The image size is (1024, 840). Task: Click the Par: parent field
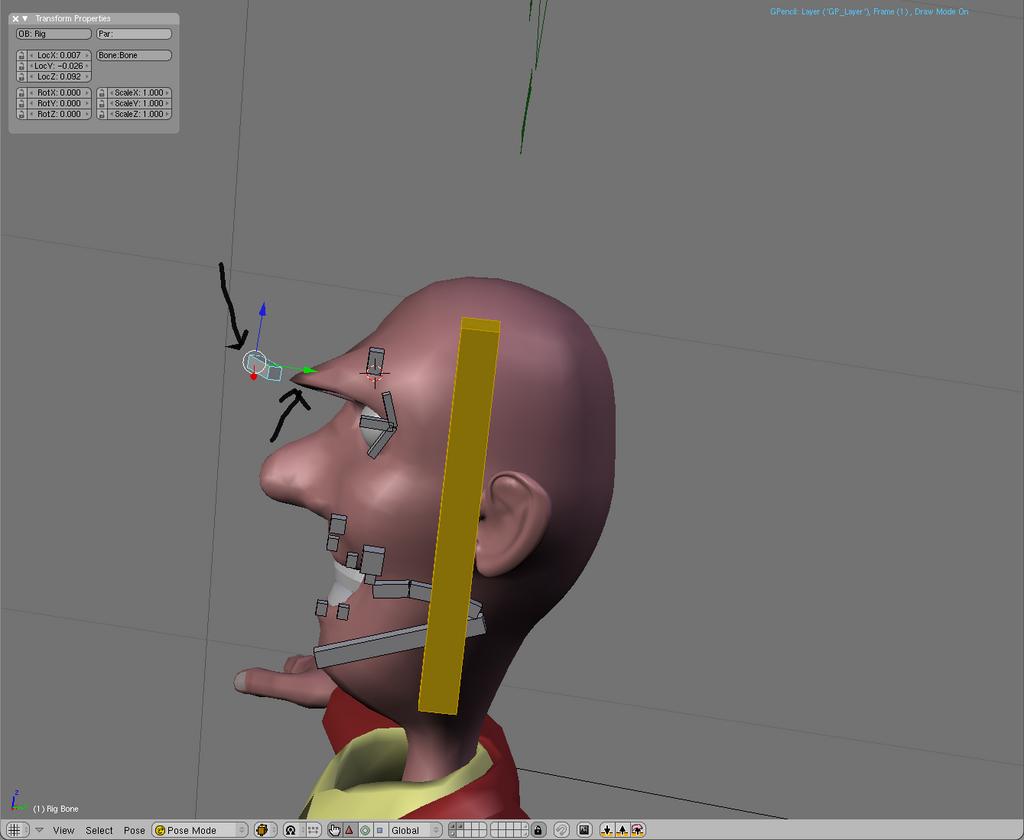coord(134,33)
